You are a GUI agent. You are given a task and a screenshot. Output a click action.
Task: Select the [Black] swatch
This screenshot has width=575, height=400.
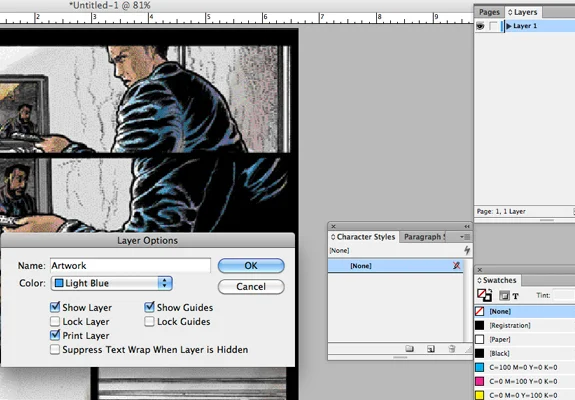tap(524, 353)
